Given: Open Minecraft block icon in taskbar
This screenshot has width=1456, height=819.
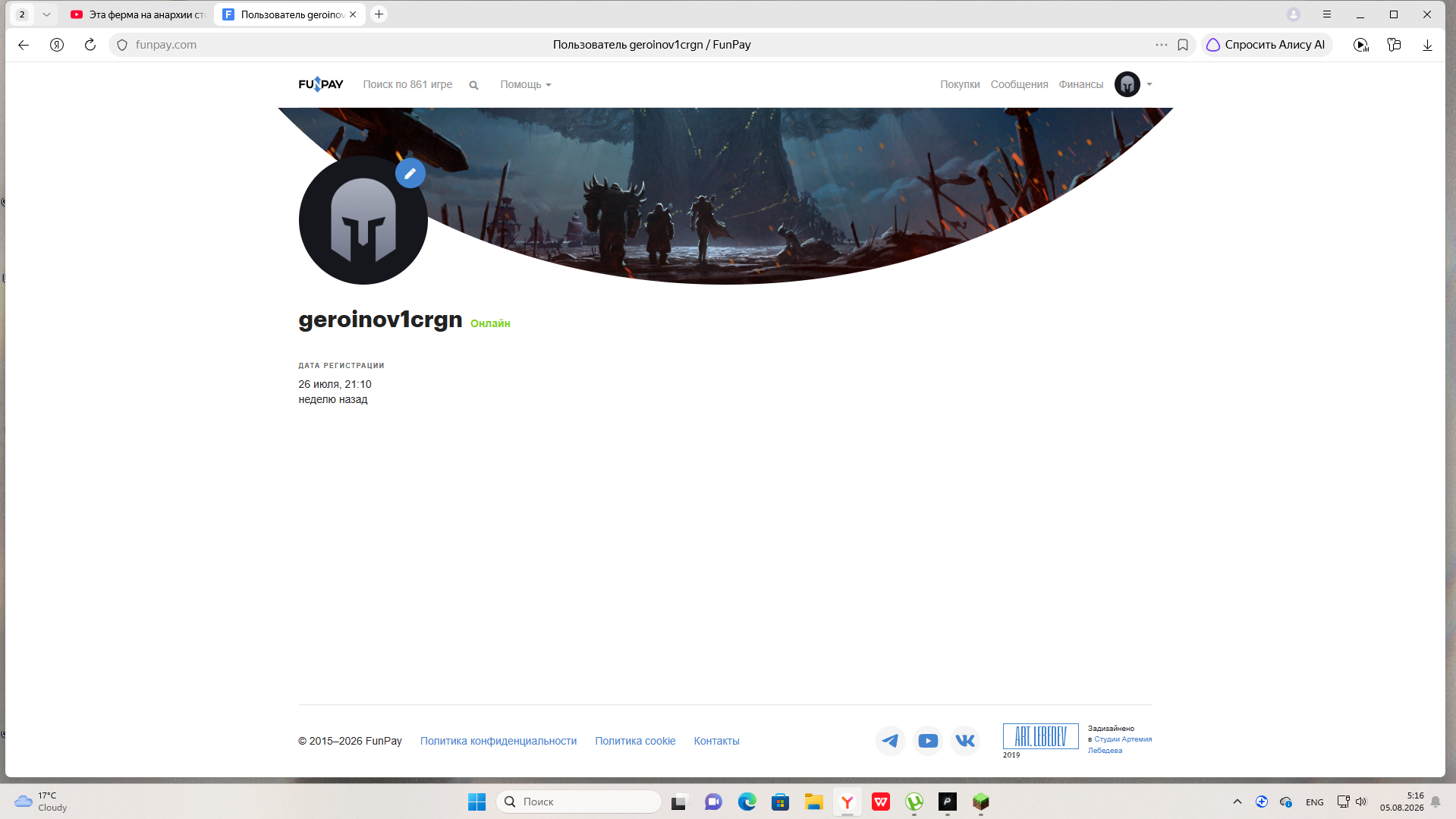Looking at the screenshot, I should (981, 802).
